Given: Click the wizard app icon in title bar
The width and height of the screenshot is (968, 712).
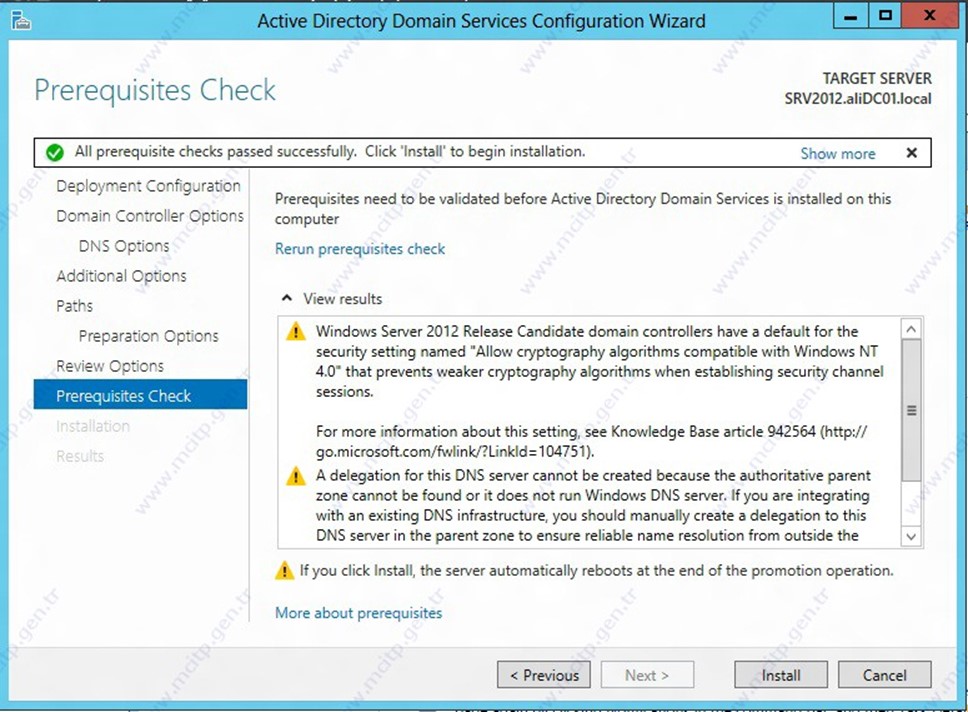Looking at the screenshot, I should [21, 20].
